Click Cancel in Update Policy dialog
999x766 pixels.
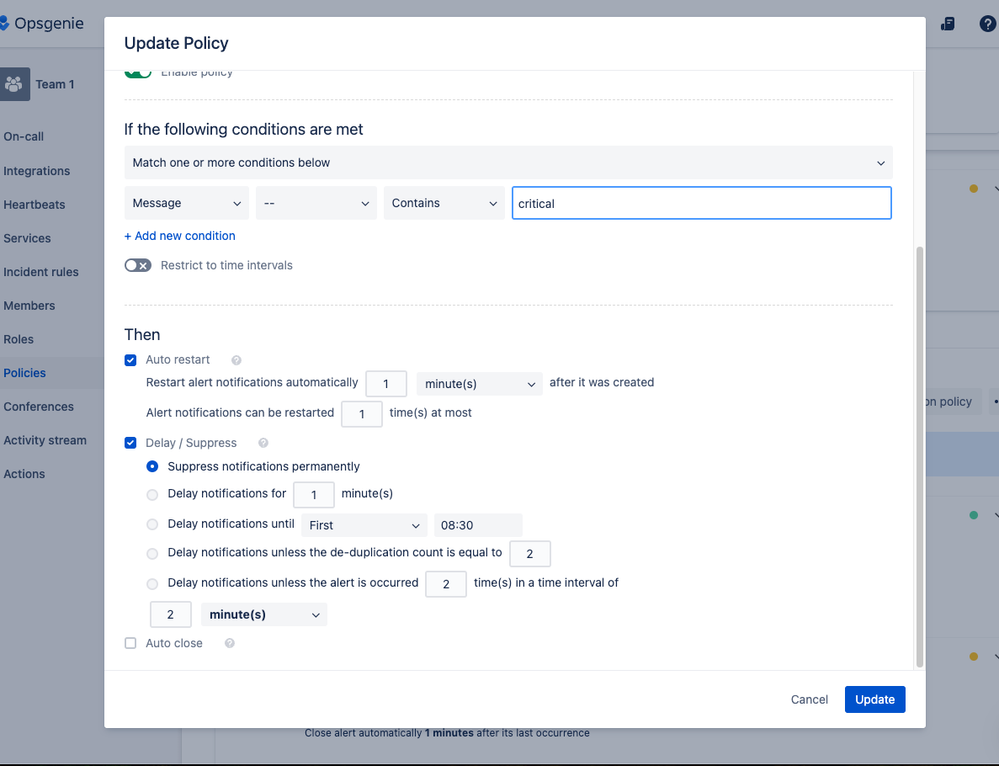click(x=809, y=699)
